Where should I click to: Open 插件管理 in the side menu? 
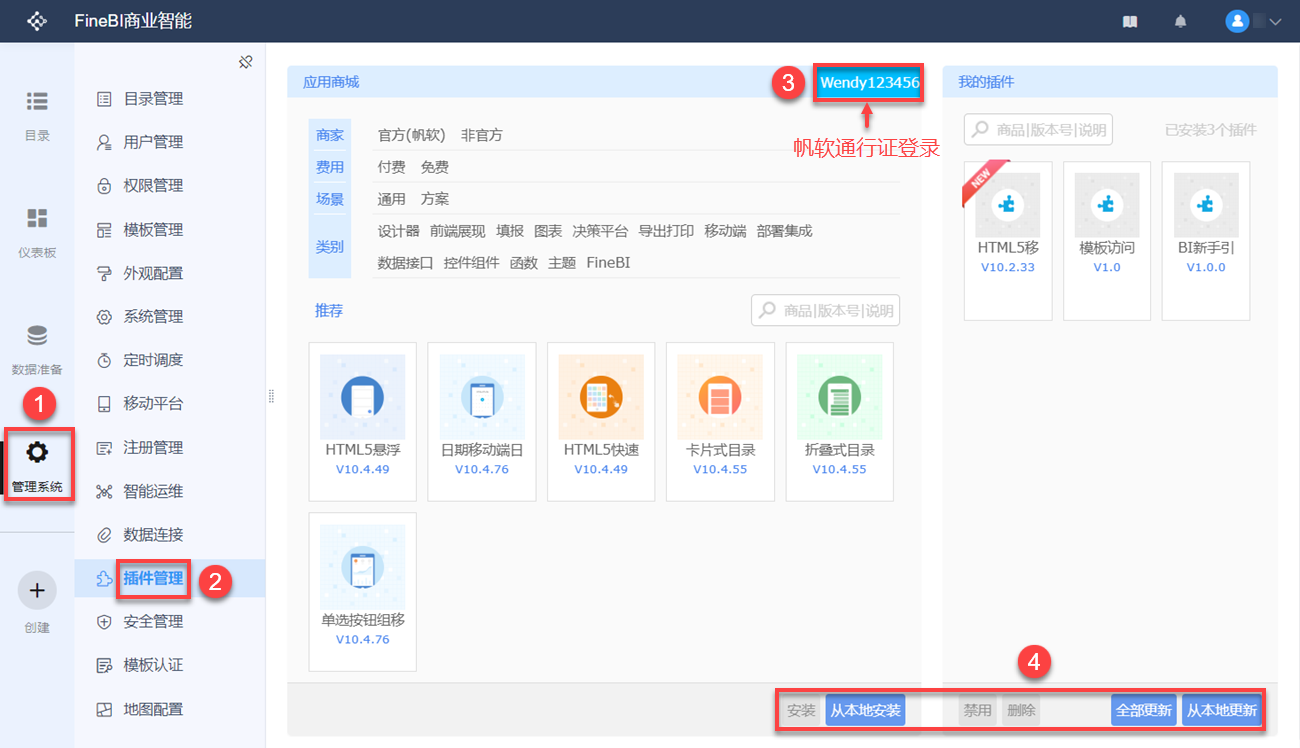pyautogui.click(x=153, y=578)
